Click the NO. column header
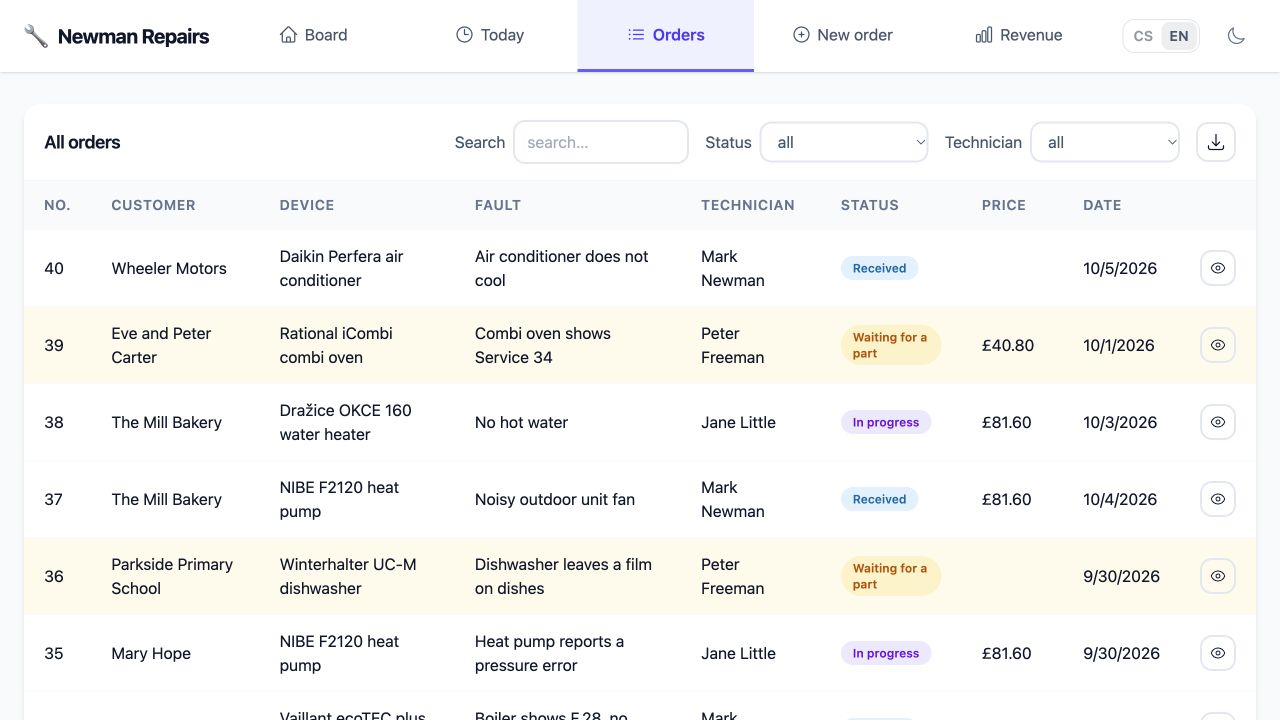 click(57, 205)
